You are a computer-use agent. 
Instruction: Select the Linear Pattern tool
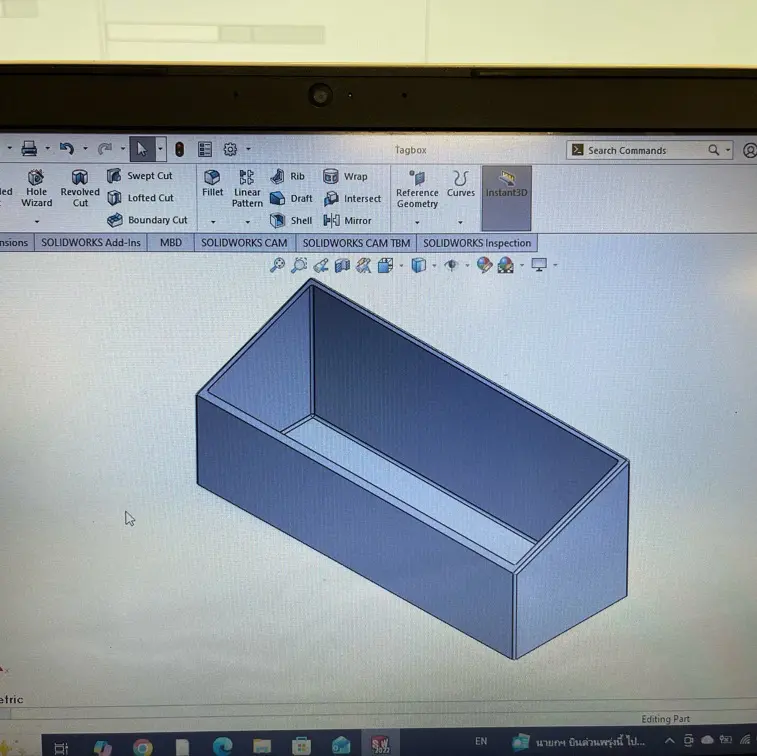(247, 189)
